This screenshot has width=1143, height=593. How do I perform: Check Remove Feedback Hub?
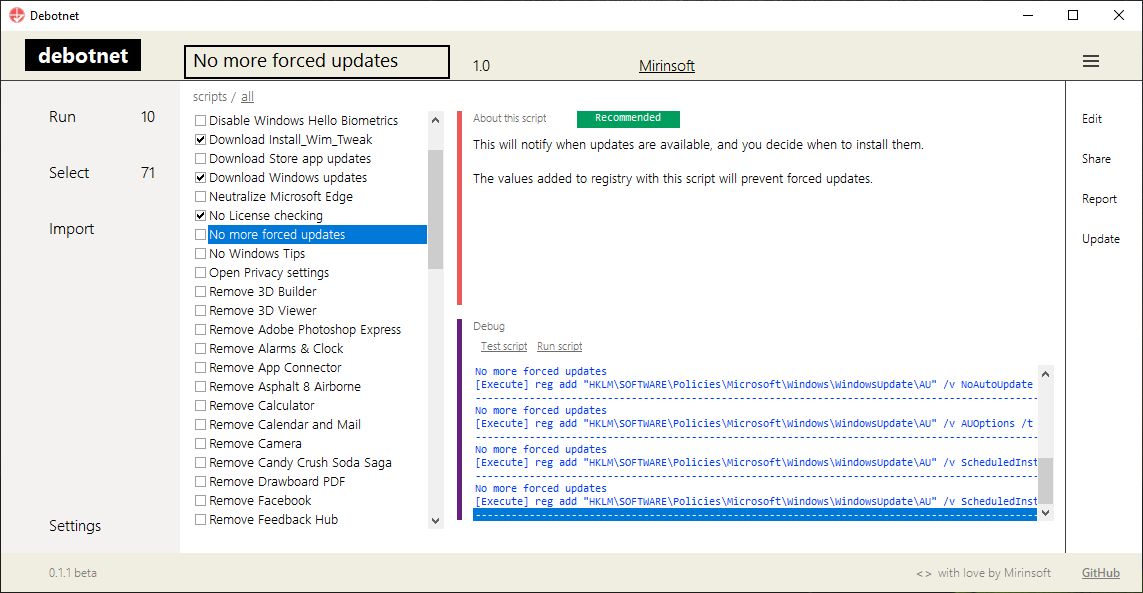(x=198, y=519)
